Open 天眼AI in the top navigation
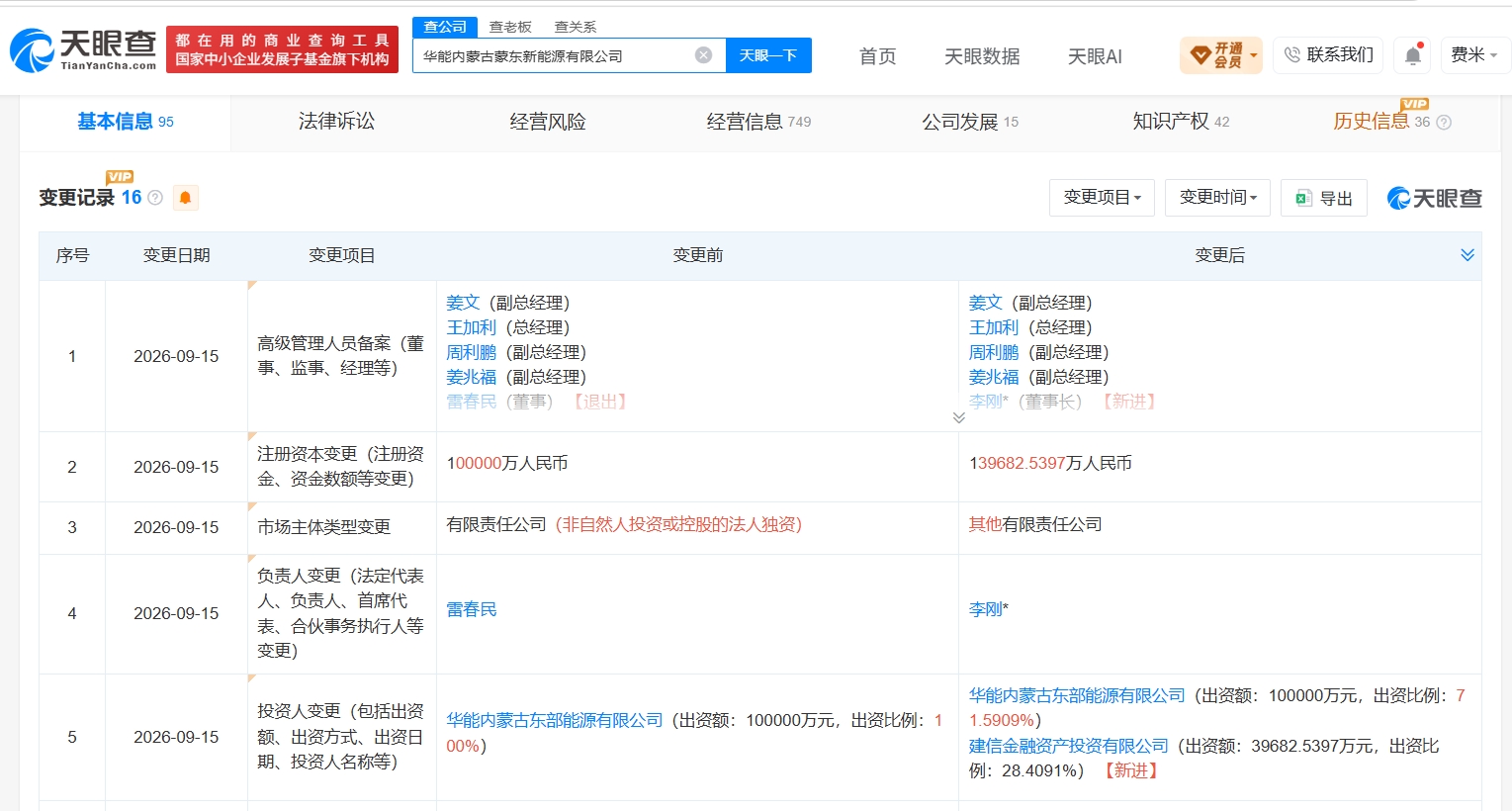Viewport: 1512px width, 811px height. [x=1095, y=56]
